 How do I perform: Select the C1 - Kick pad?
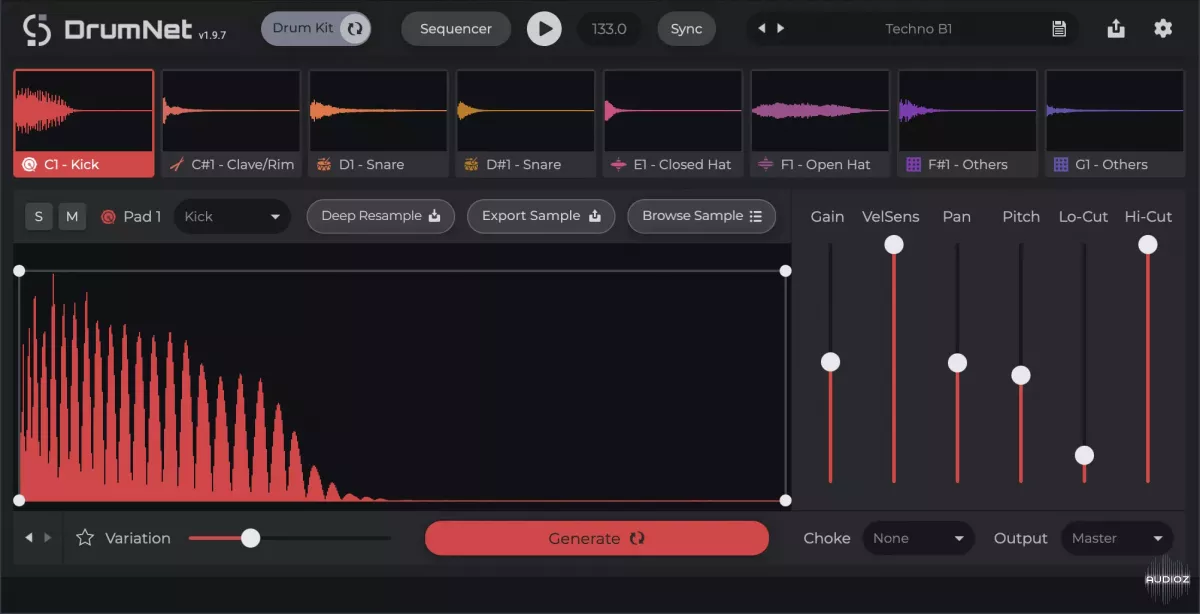[x=84, y=123]
